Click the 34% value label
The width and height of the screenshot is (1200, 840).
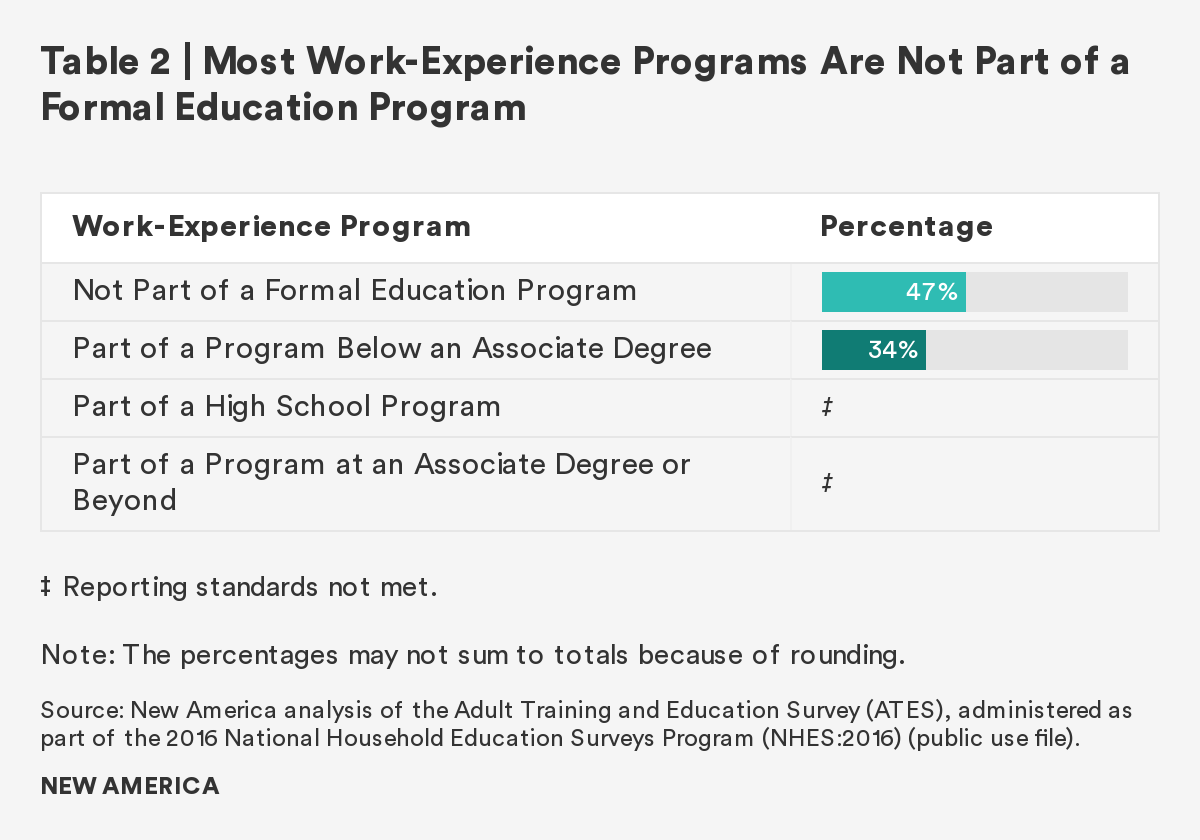click(x=893, y=350)
